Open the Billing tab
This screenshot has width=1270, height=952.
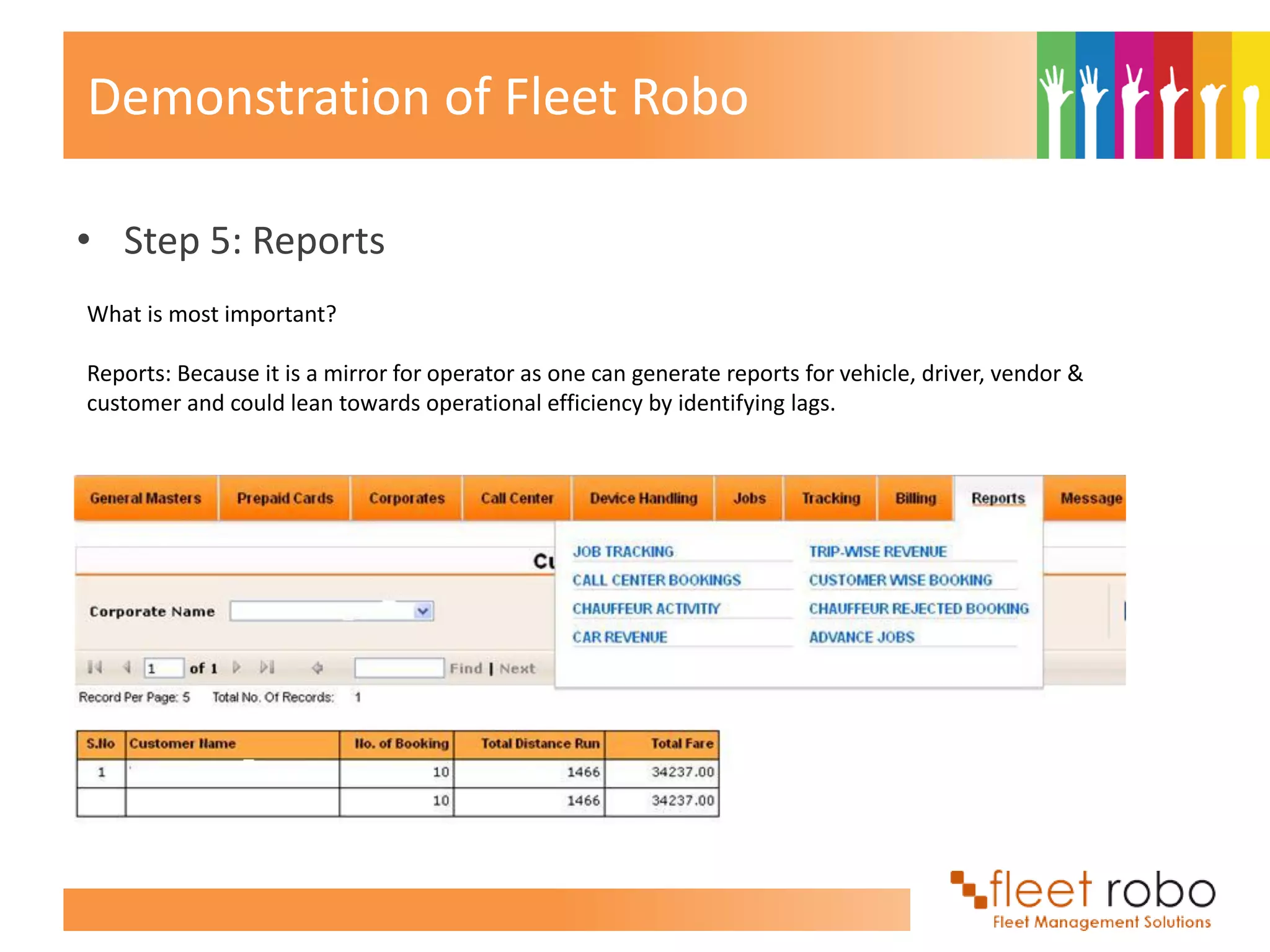point(915,498)
